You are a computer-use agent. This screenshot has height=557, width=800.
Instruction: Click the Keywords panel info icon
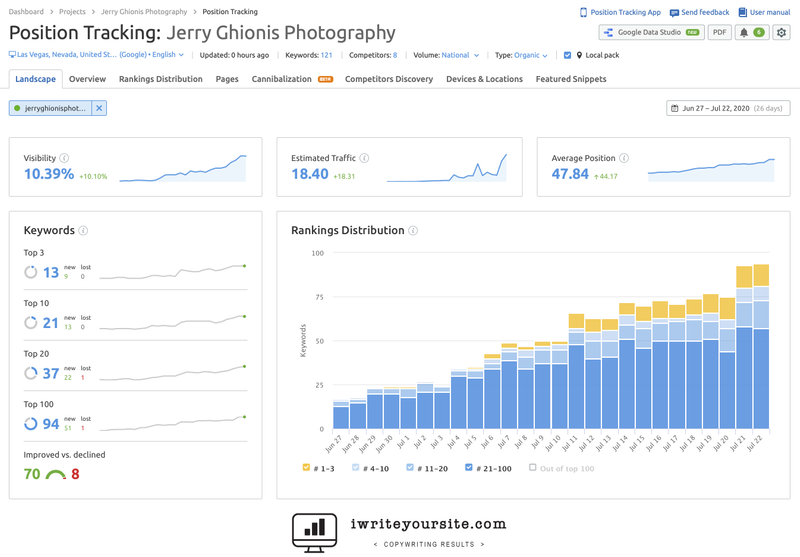click(x=83, y=231)
